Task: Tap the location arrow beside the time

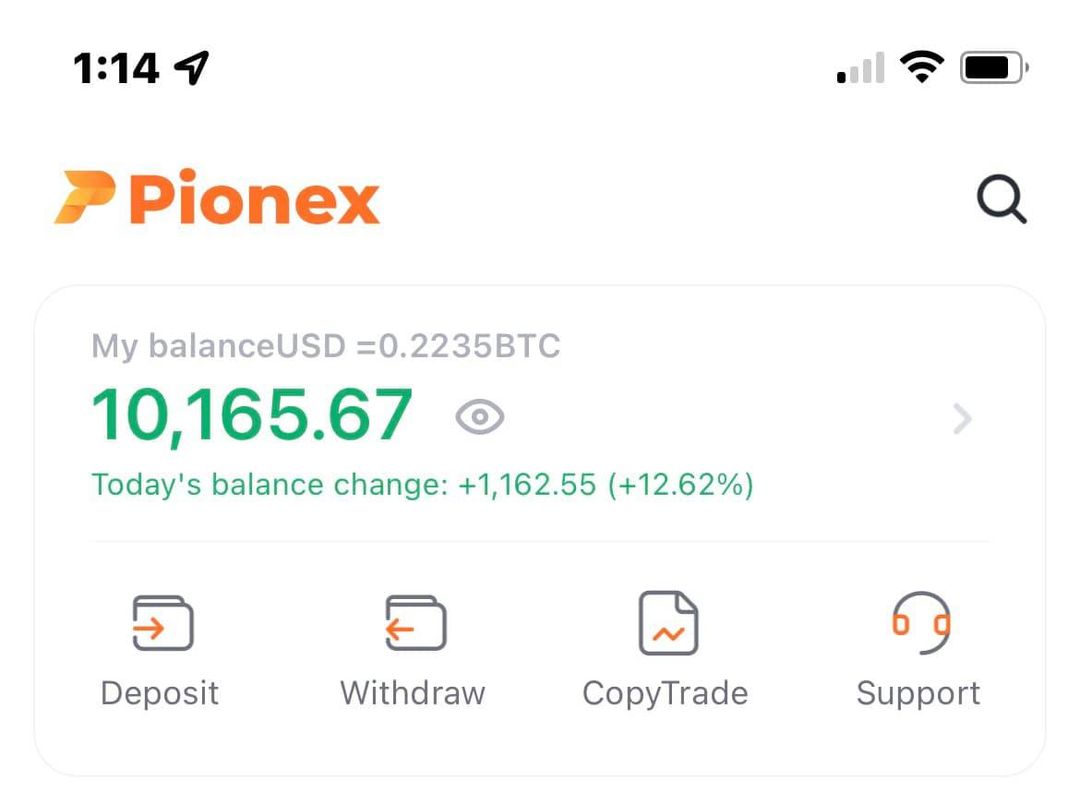Action: click(x=191, y=67)
